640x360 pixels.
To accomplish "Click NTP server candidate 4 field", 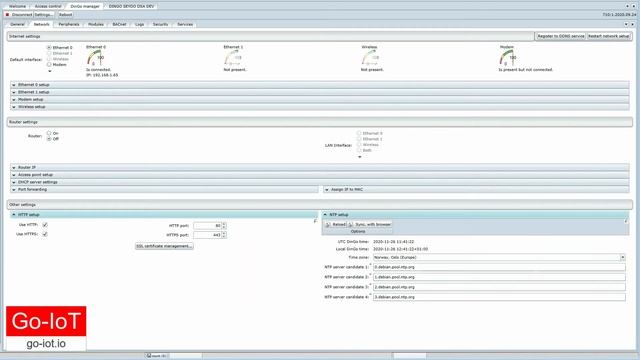I will coord(499,297).
